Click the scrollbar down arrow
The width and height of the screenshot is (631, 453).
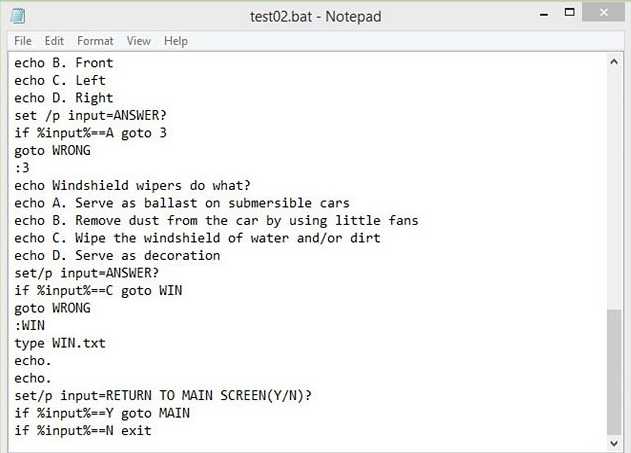pyautogui.click(x=614, y=443)
